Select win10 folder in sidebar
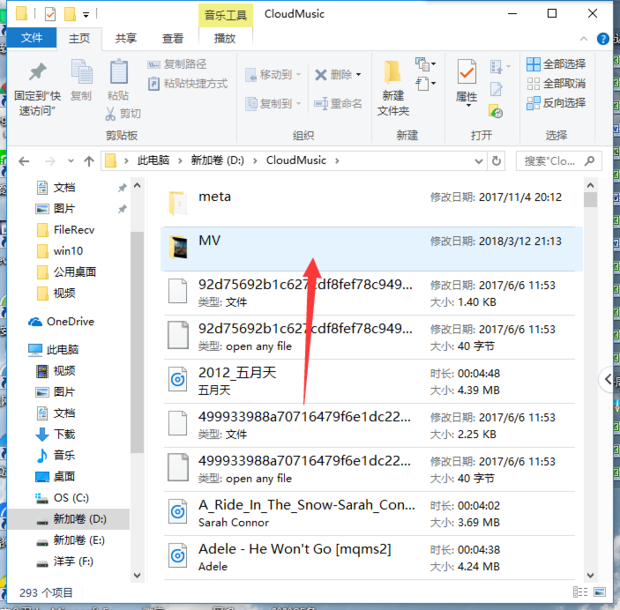620x610 pixels. pos(68,251)
